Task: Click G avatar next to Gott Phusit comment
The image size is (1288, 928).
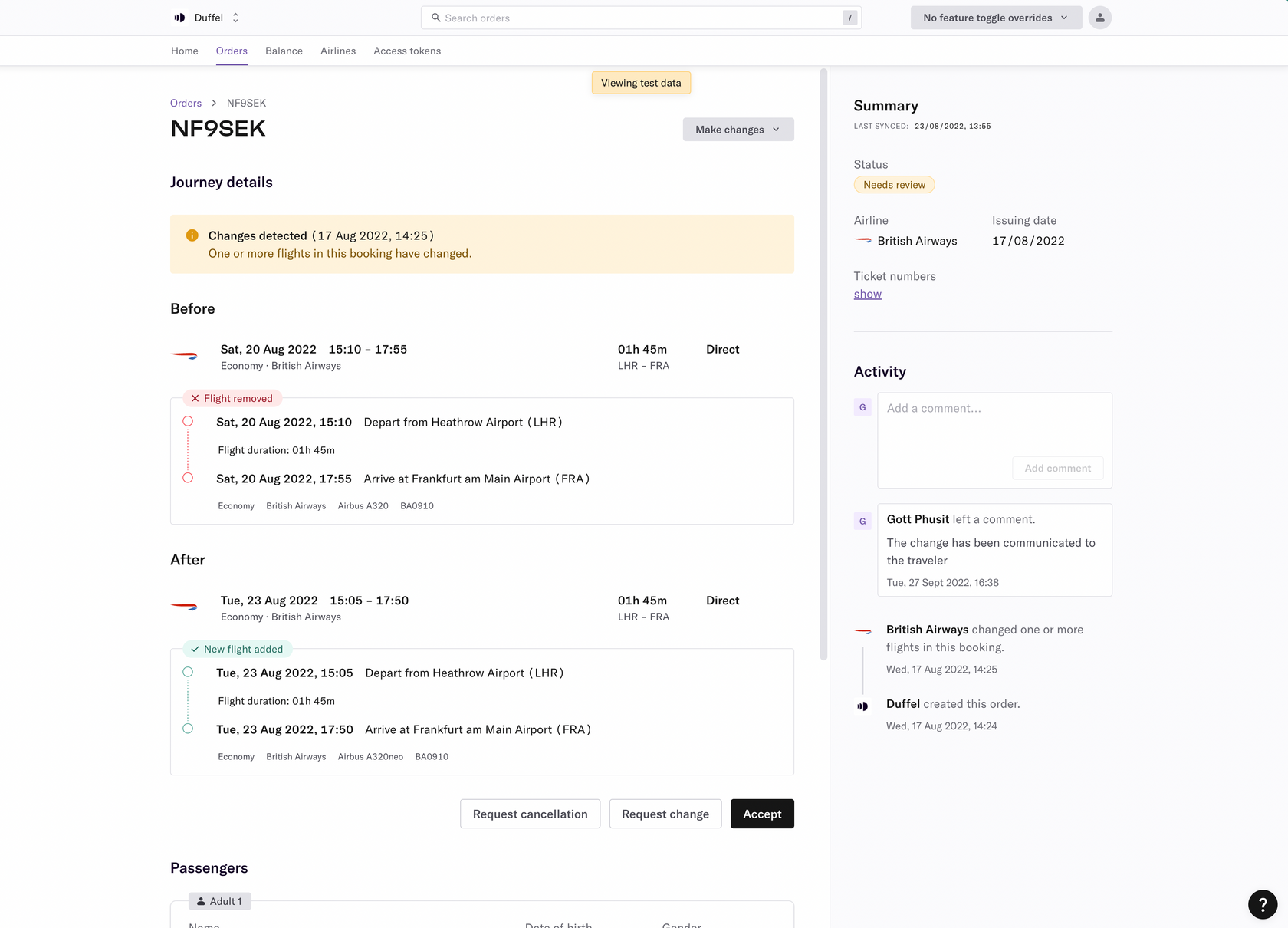Action: coord(863,521)
